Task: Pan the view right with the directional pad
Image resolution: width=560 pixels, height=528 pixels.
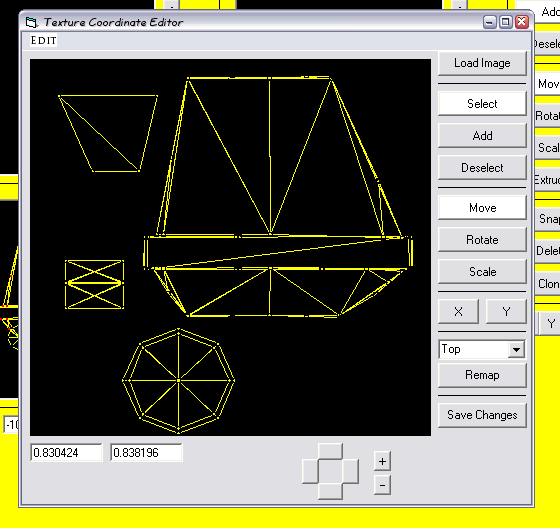Action: pyautogui.click(x=350, y=471)
